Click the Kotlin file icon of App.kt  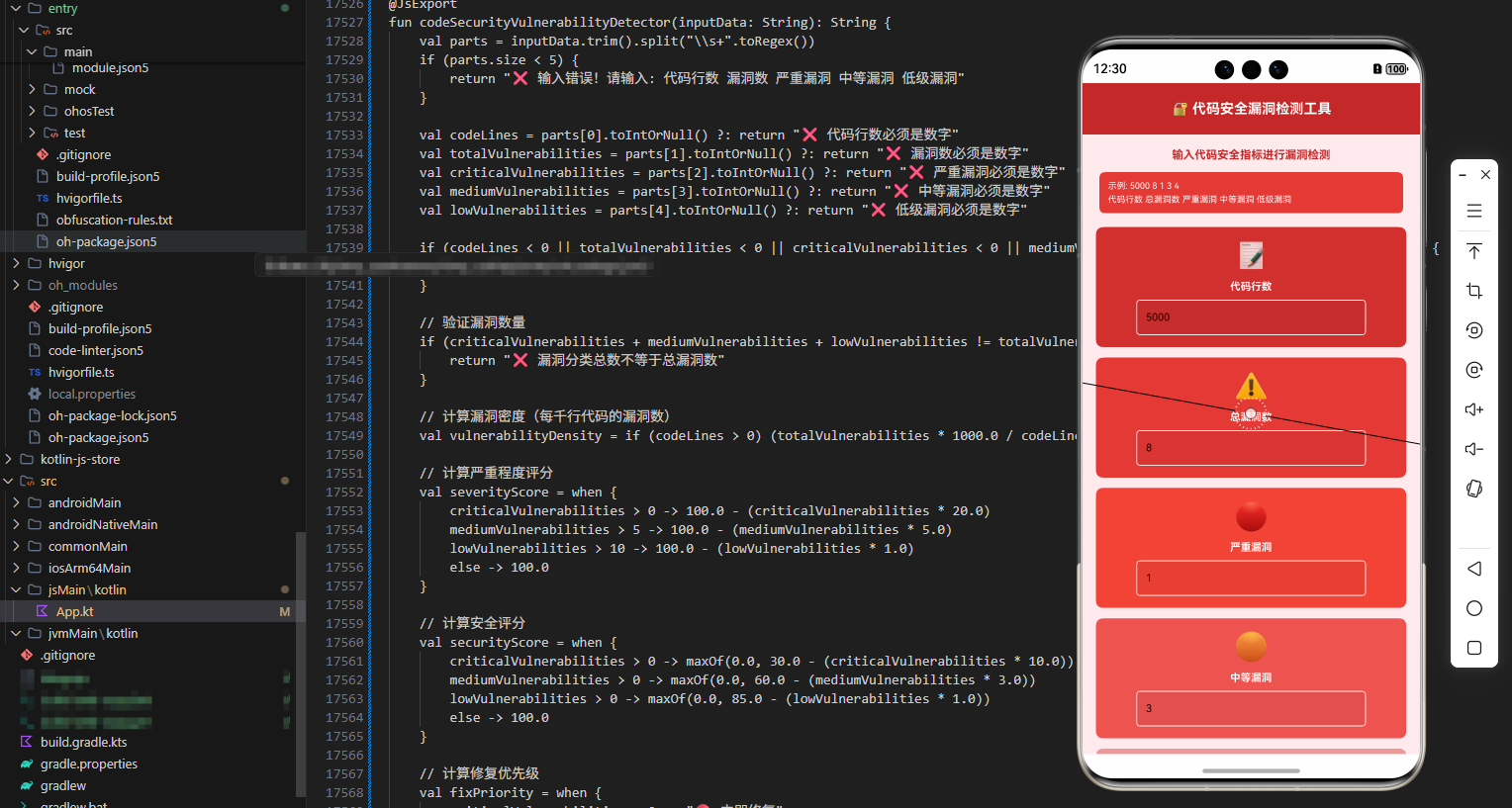(x=43, y=611)
